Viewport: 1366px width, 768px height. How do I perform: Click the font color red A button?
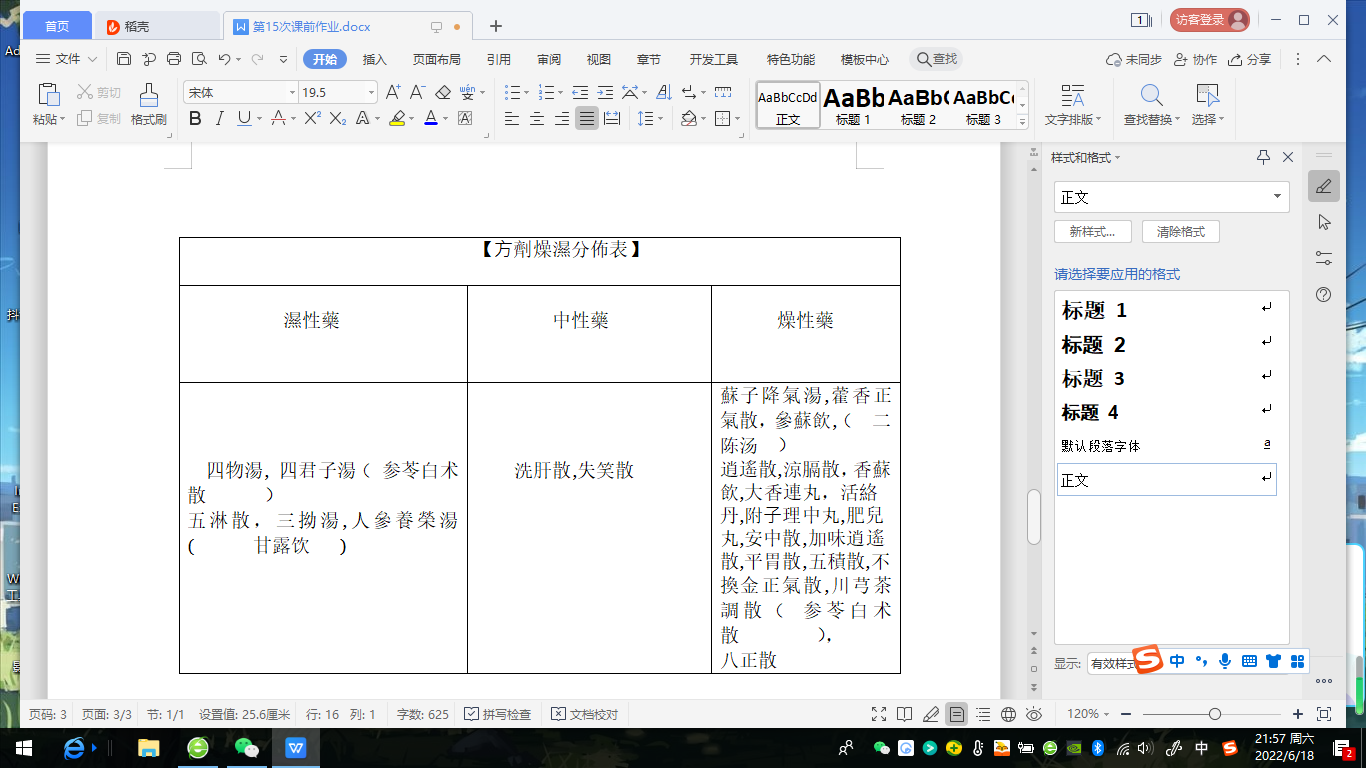pyautogui.click(x=431, y=118)
